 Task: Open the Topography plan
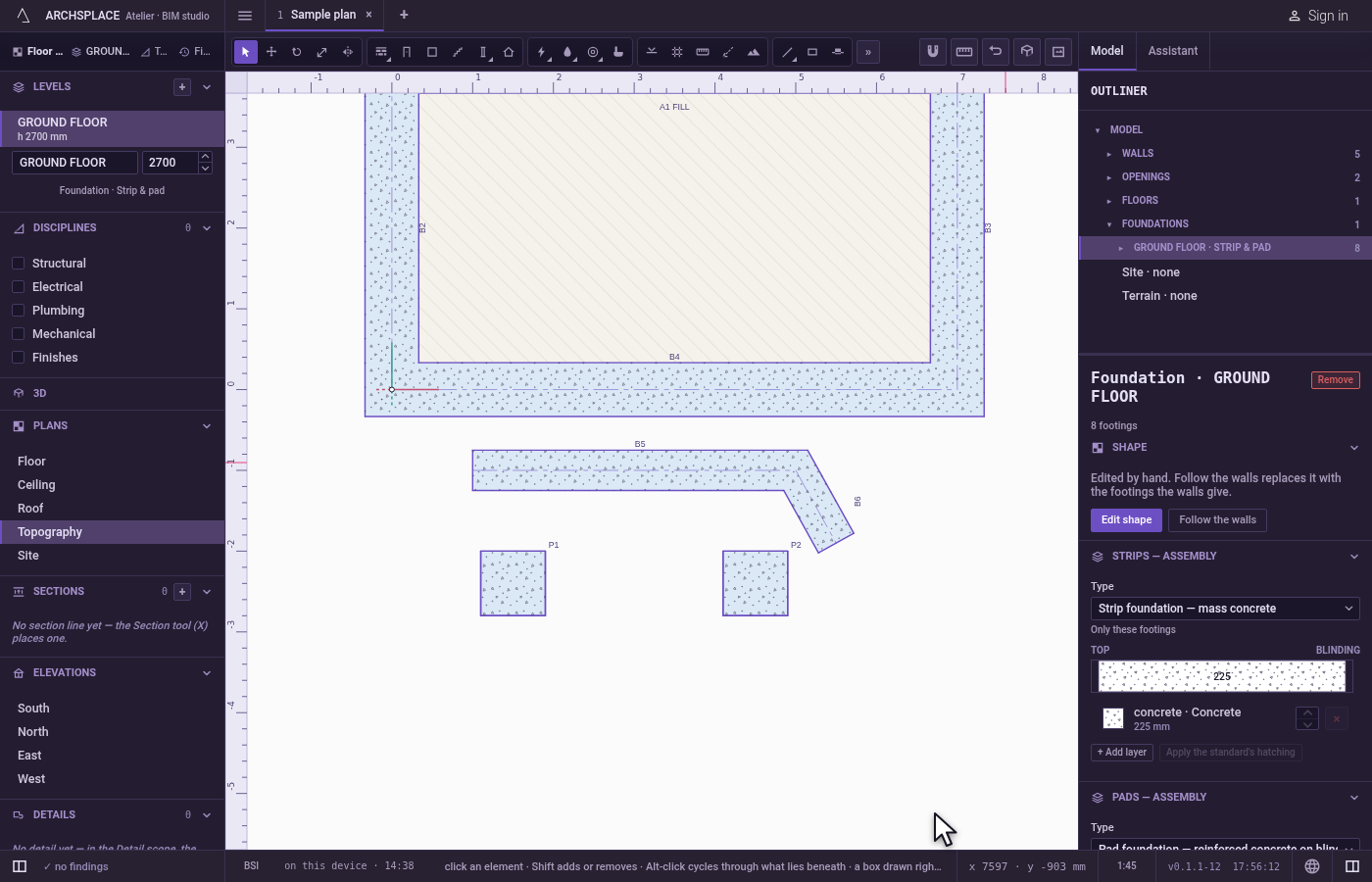point(113,532)
